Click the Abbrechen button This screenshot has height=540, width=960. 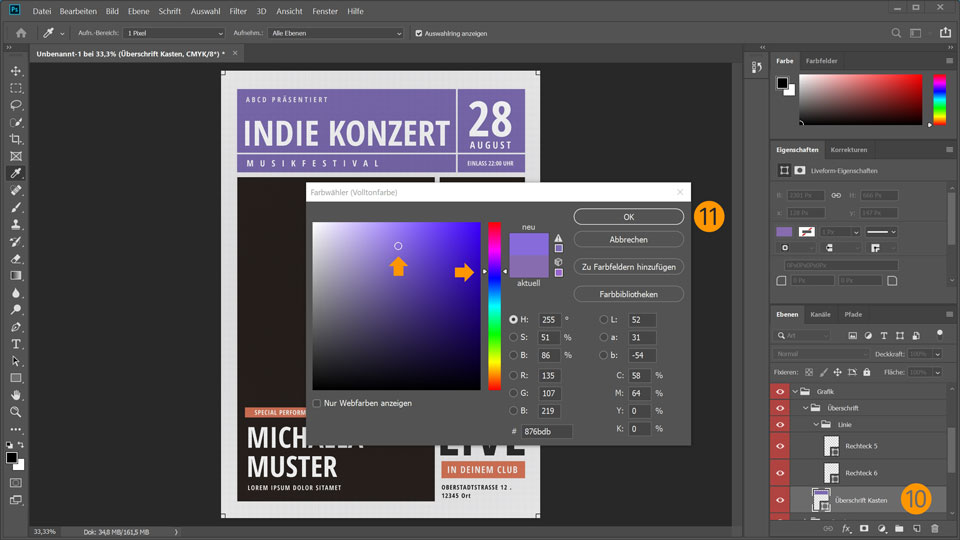pos(629,239)
